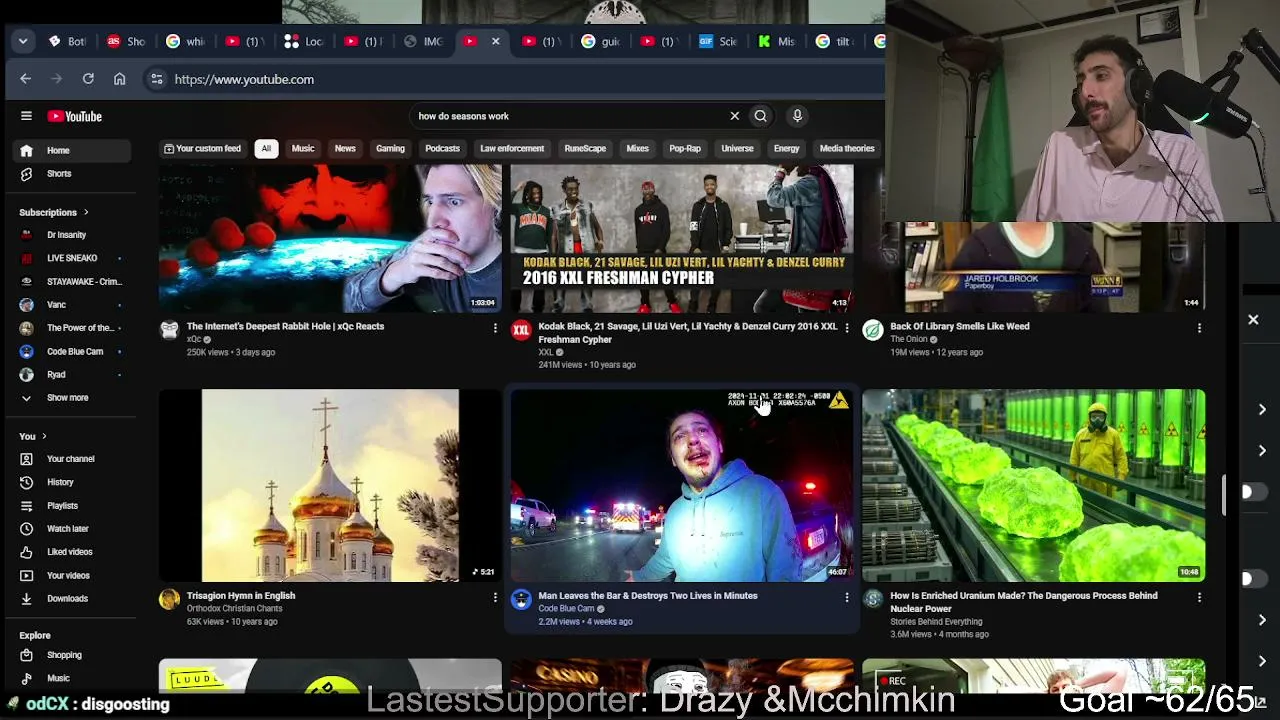Open Your videos in the sidebar
Viewport: 1280px width, 720px height.
click(x=70, y=576)
